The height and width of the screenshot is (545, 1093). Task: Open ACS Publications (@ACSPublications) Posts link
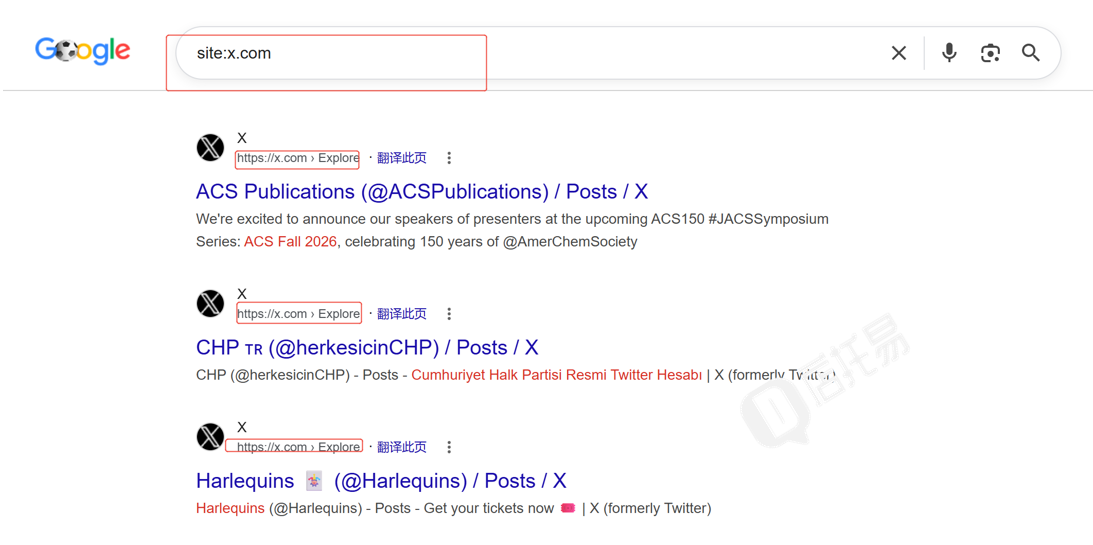422,192
